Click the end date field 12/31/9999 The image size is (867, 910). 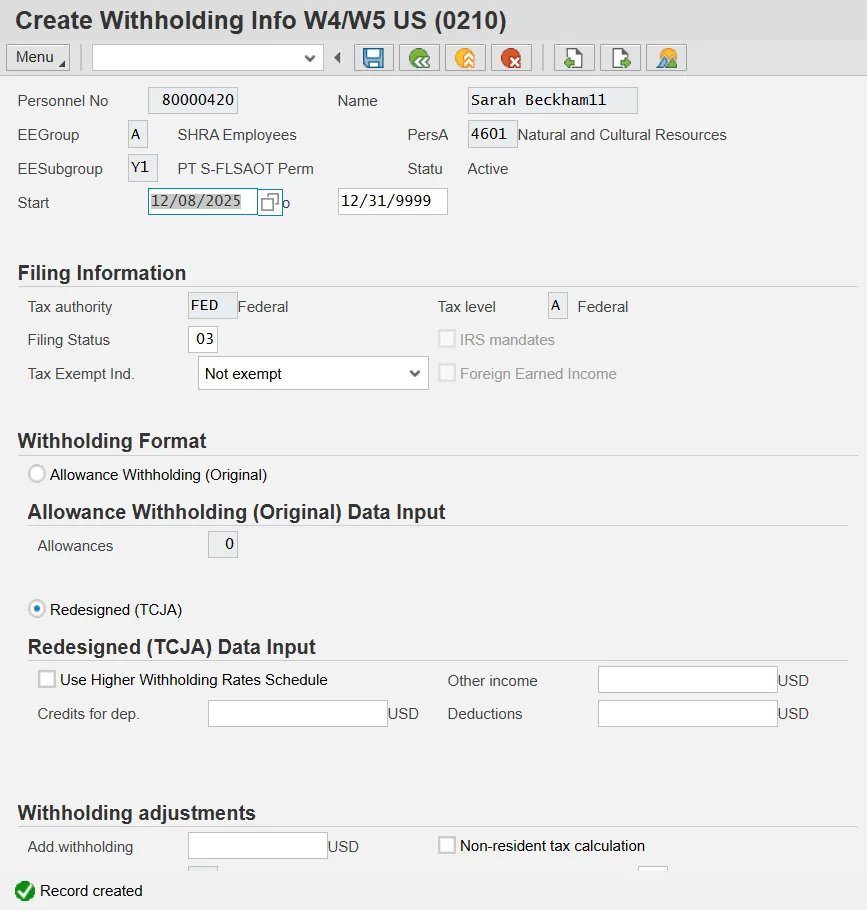click(393, 201)
